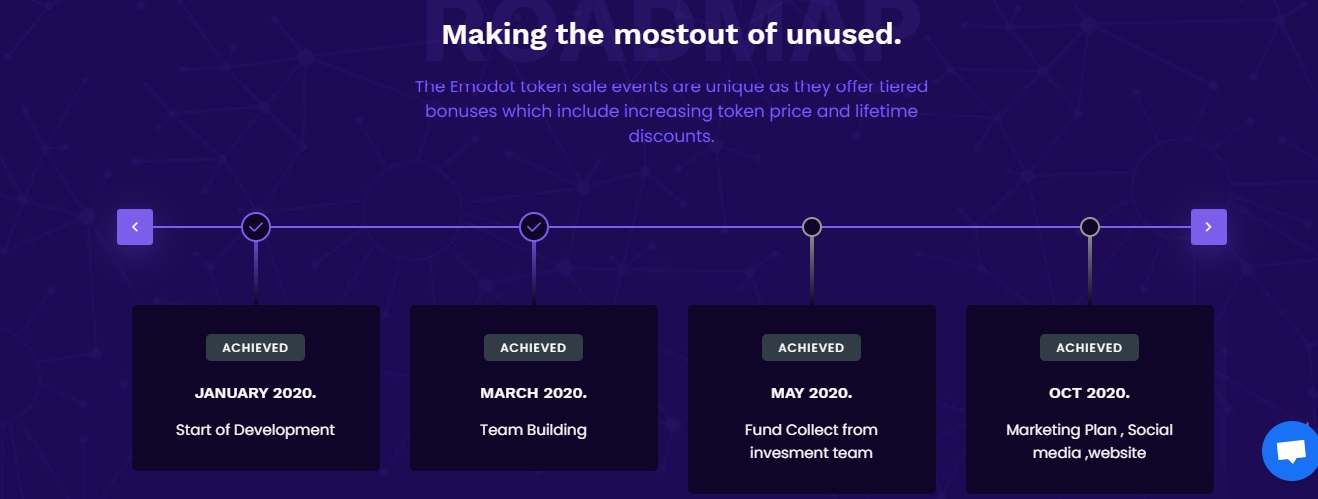Click the "MARCH 2020." card title
1318x499 pixels.
pyautogui.click(x=533, y=393)
